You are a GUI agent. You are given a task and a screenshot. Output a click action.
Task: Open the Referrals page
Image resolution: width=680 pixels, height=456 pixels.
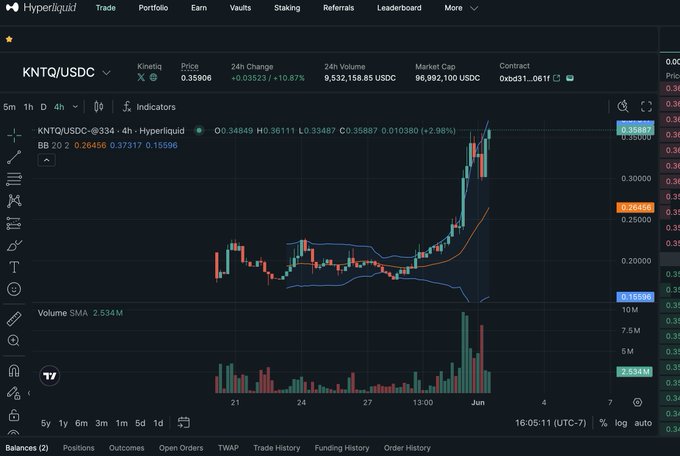click(x=339, y=8)
